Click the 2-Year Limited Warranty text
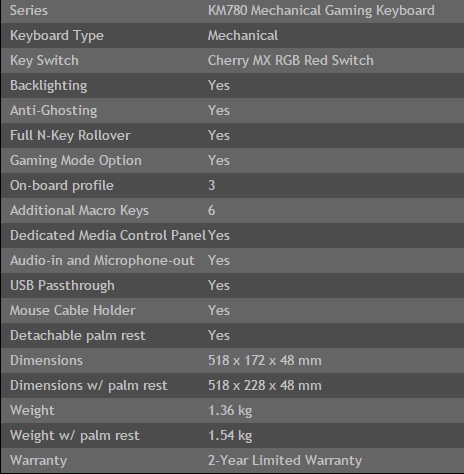 285,460
